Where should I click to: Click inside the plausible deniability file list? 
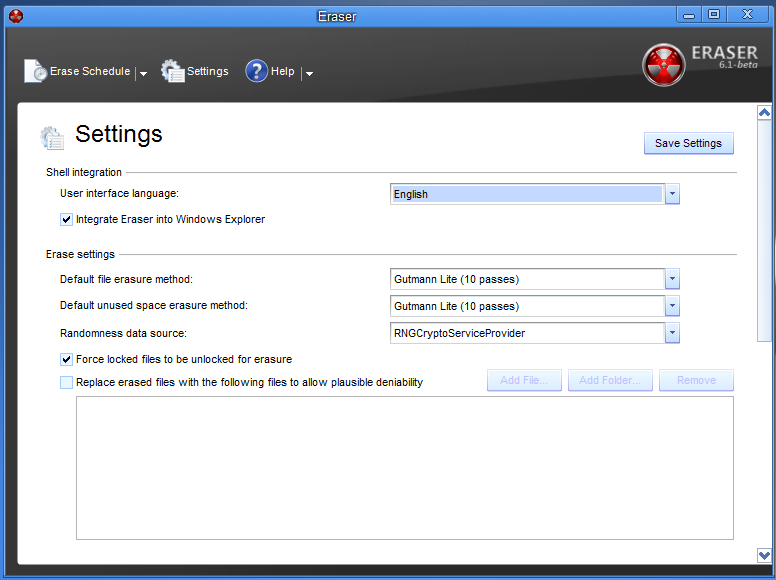pos(404,467)
